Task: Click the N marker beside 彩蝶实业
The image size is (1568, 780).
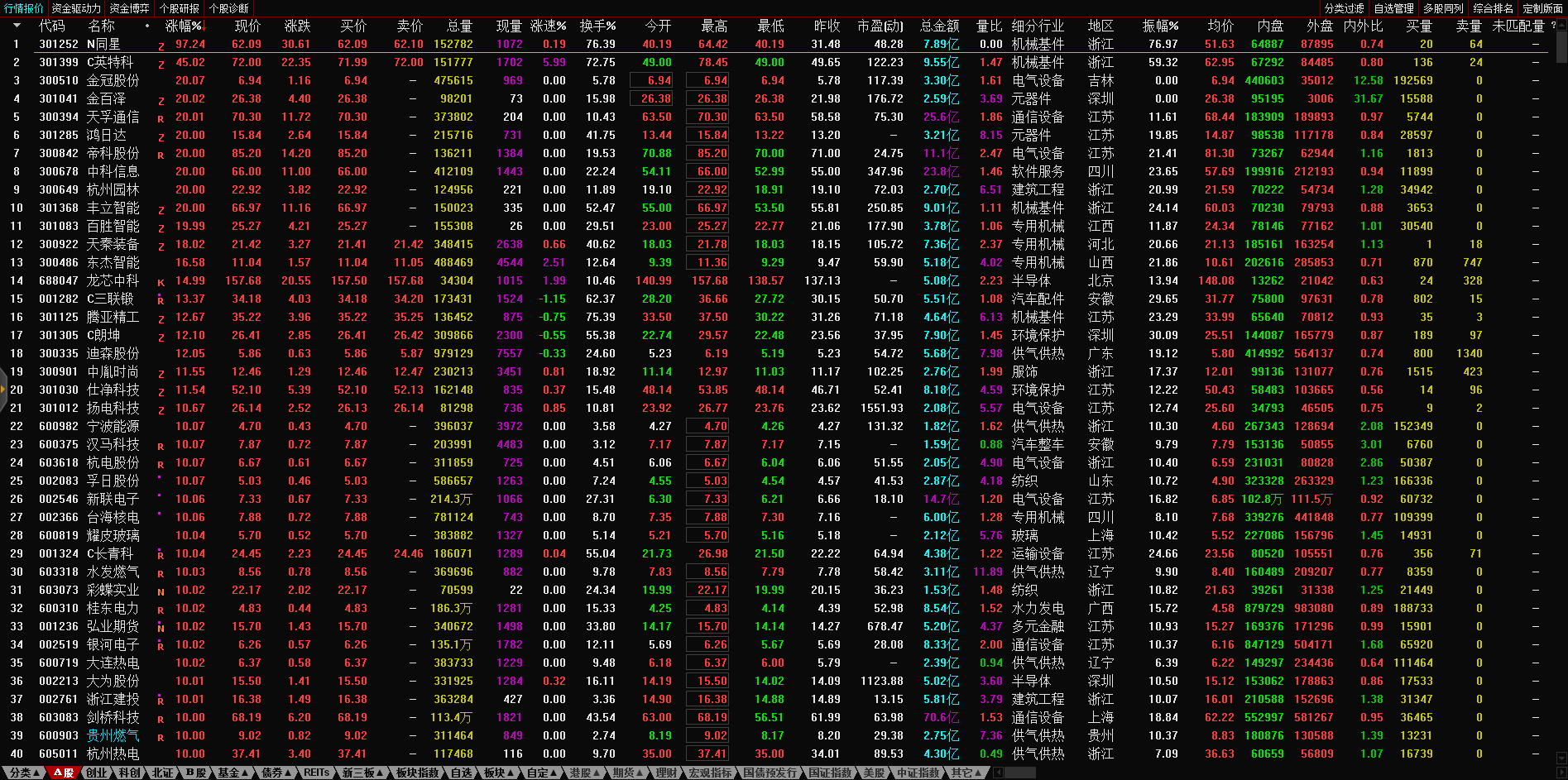Action: 161,592
